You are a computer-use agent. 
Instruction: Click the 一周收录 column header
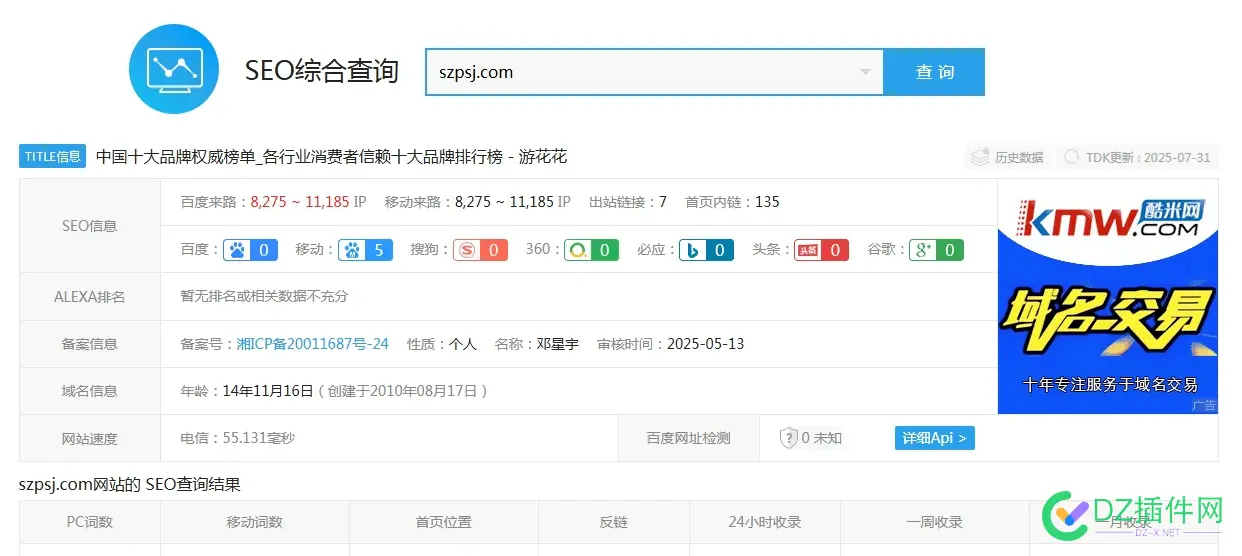coord(935,522)
